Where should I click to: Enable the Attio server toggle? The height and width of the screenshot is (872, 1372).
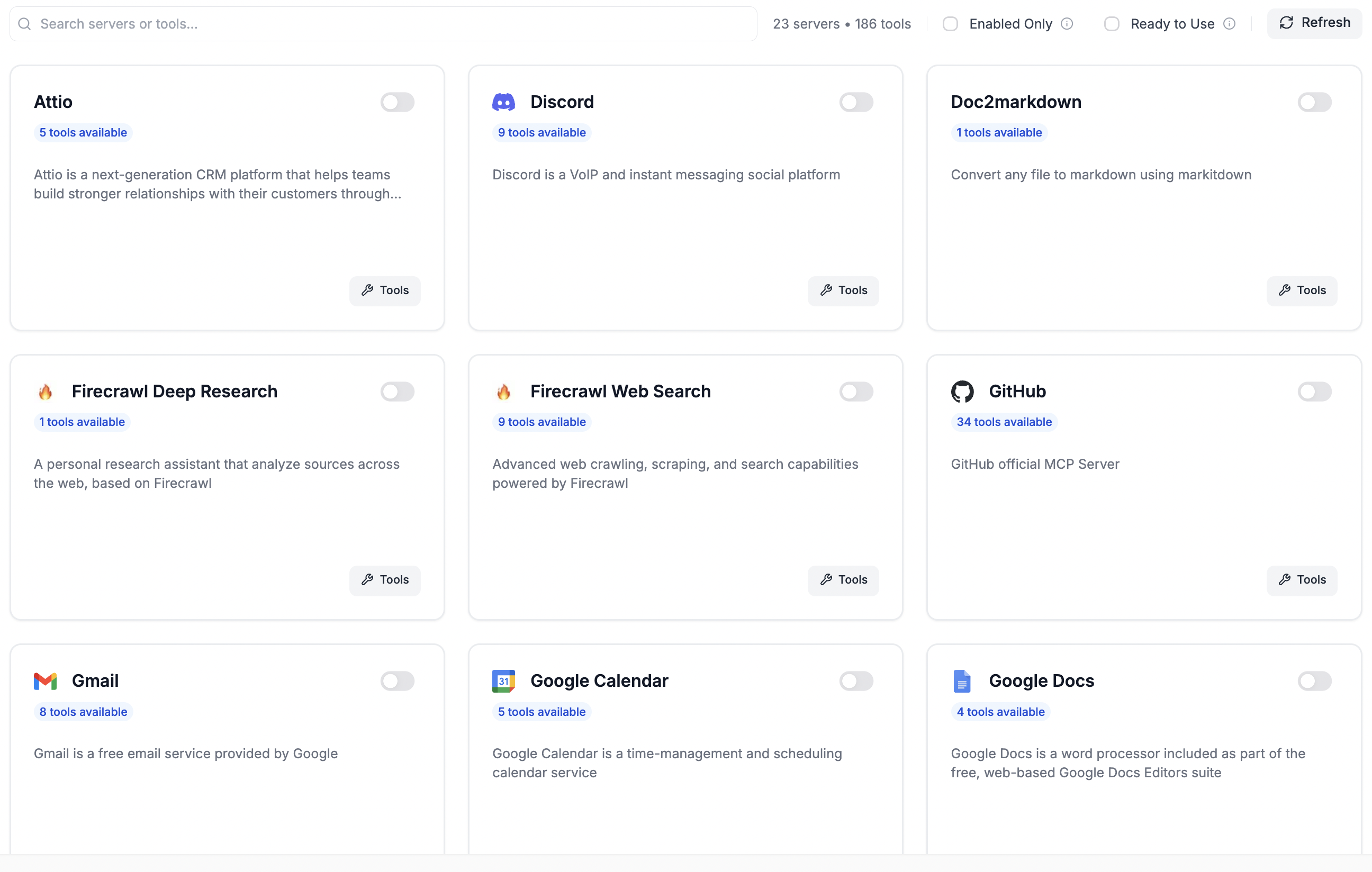pyautogui.click(x=397, y=102)
